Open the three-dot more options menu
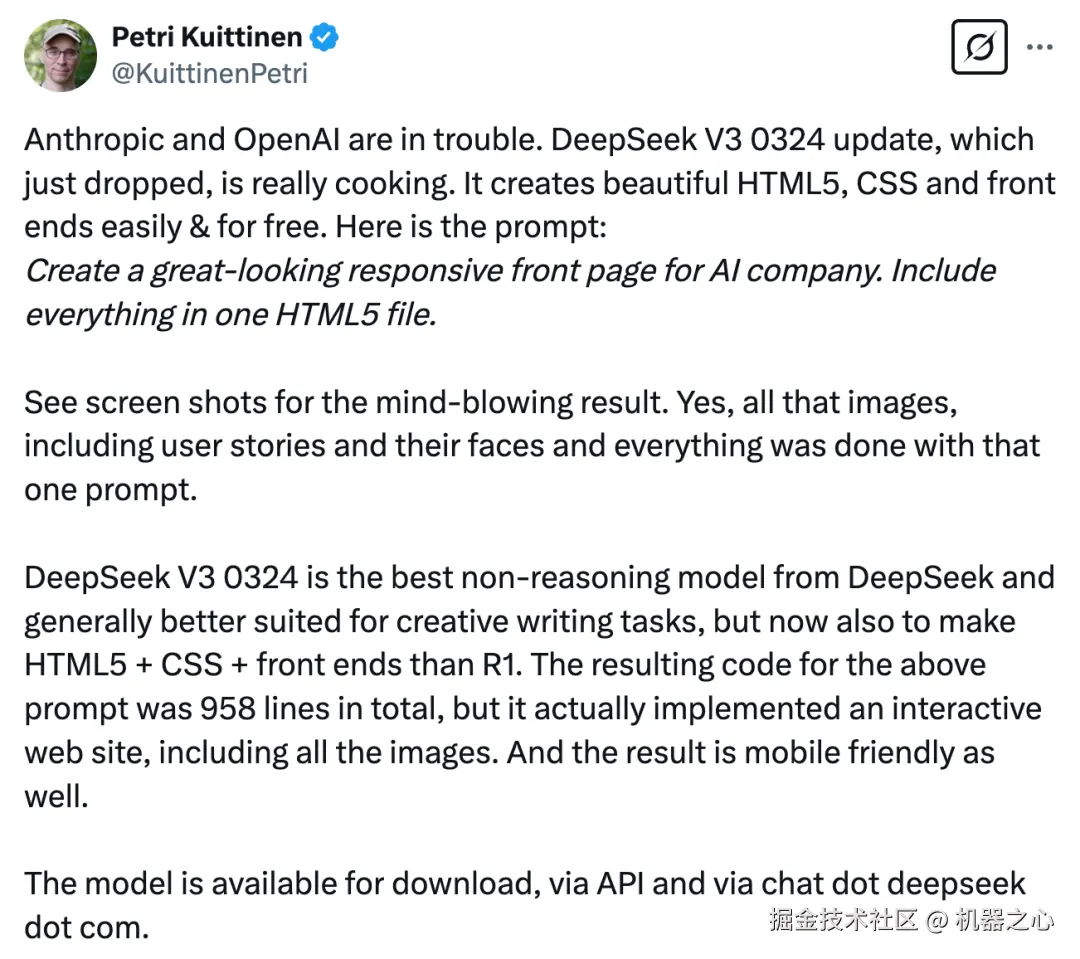1080x959 pixels. point(1039,47)
